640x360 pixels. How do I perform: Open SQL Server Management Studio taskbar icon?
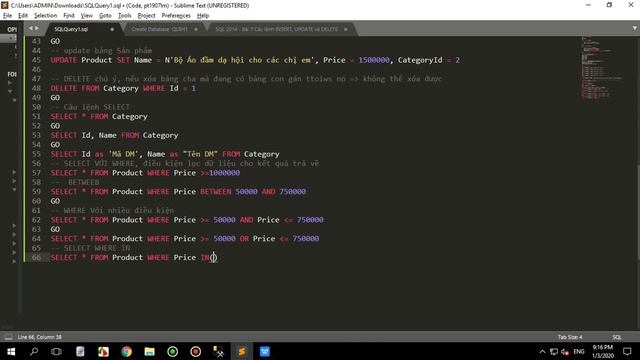(x=218, y=351)
